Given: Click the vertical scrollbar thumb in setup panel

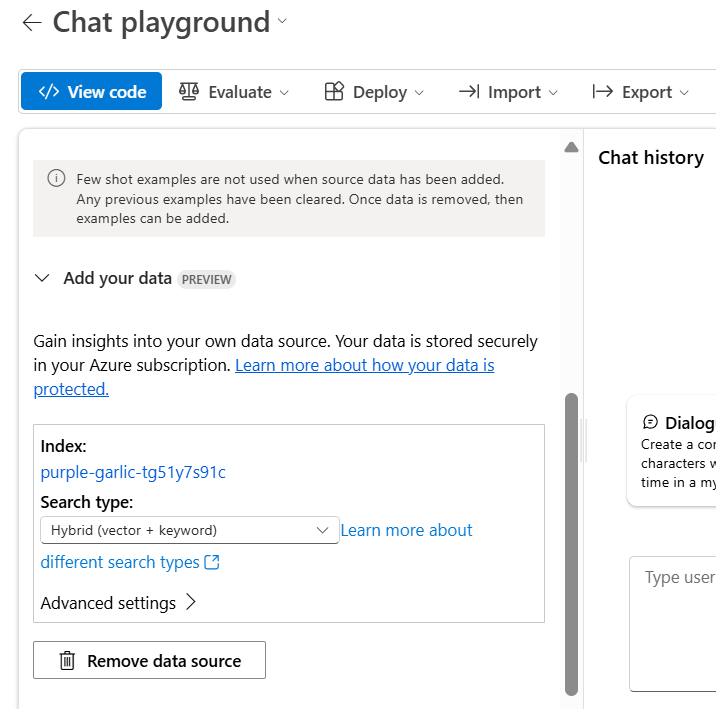Looking at the screenshot, I should (571, 544).
